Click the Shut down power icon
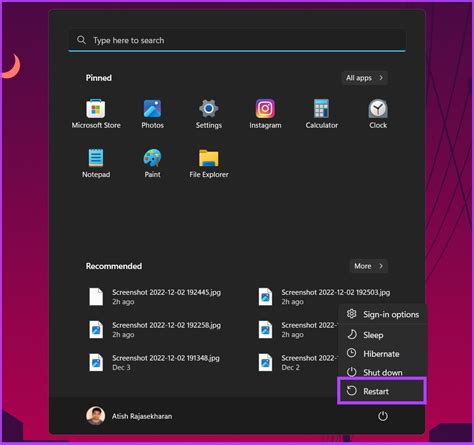 (x=351, y=372)
